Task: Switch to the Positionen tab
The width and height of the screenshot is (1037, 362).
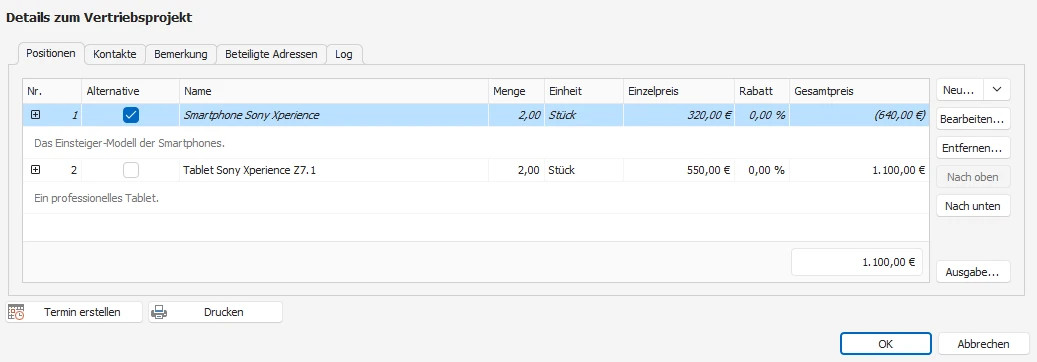Action: click(x=51, y=54)
